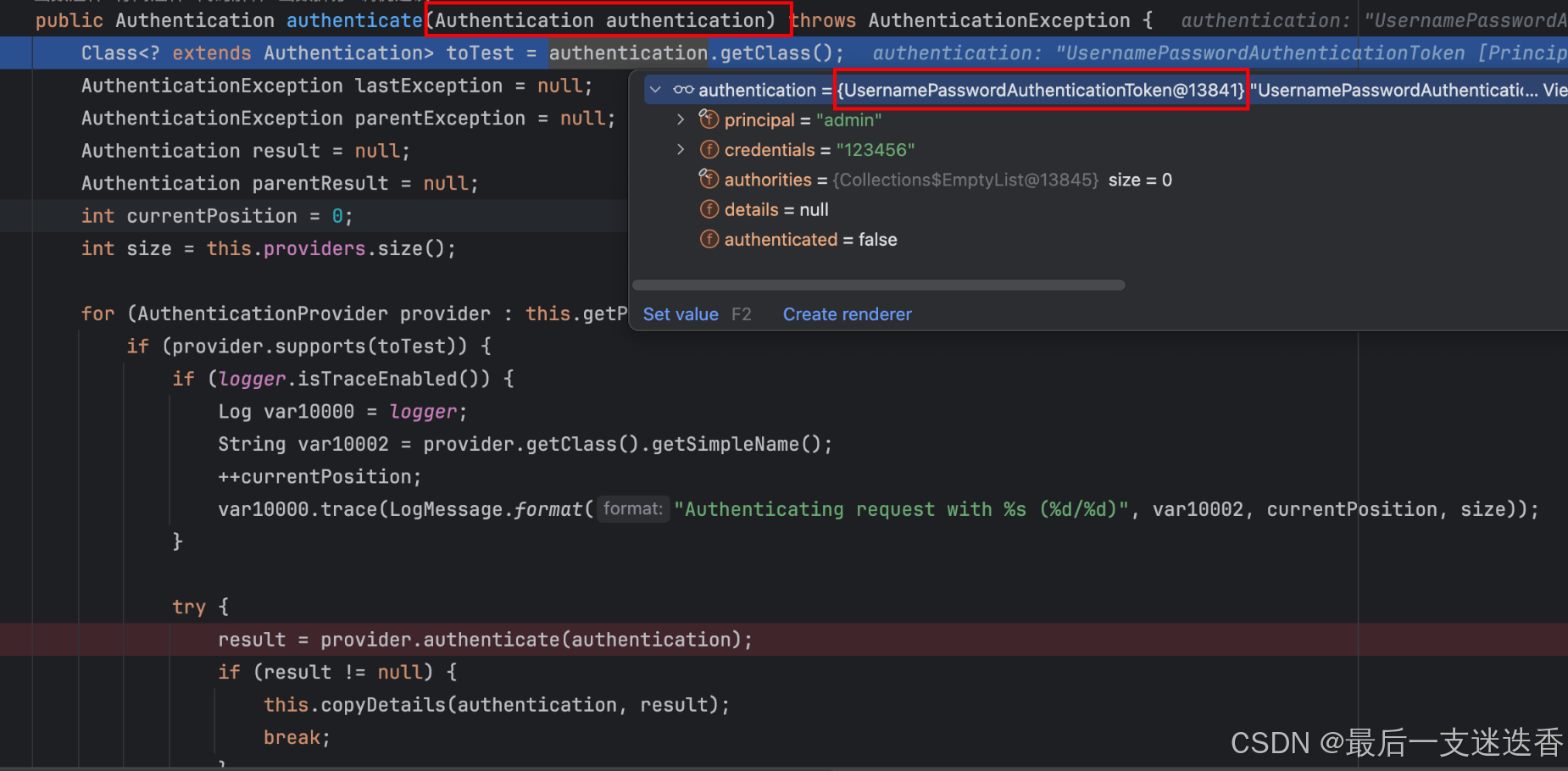The height and width of the screenshot is (771, 1568).
Task: Click the Set value link
Action: [681, 314]
